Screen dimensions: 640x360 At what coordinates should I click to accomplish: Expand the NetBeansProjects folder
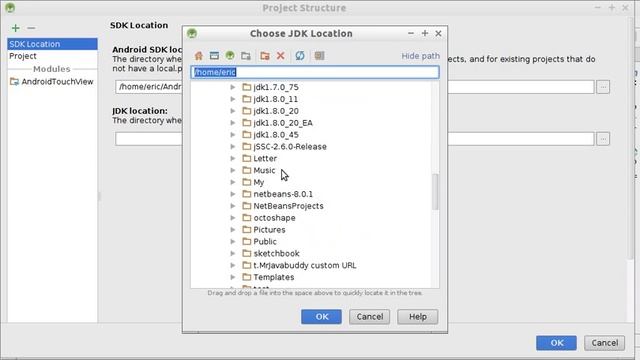[233, 206]
